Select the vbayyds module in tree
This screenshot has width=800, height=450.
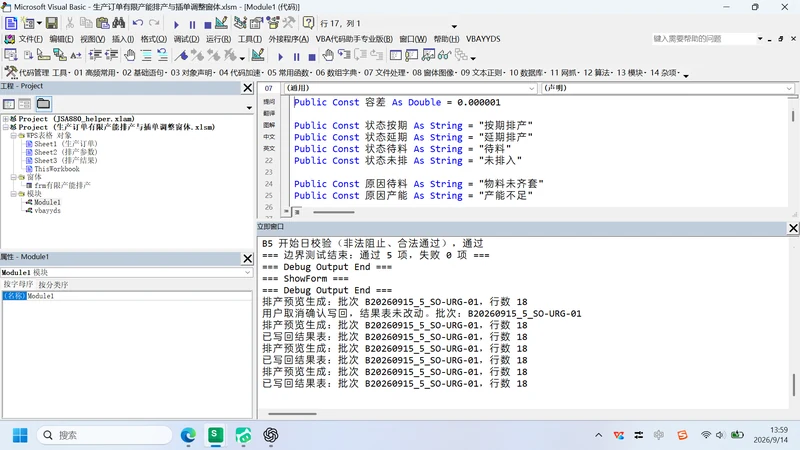(x=47, y=210)
